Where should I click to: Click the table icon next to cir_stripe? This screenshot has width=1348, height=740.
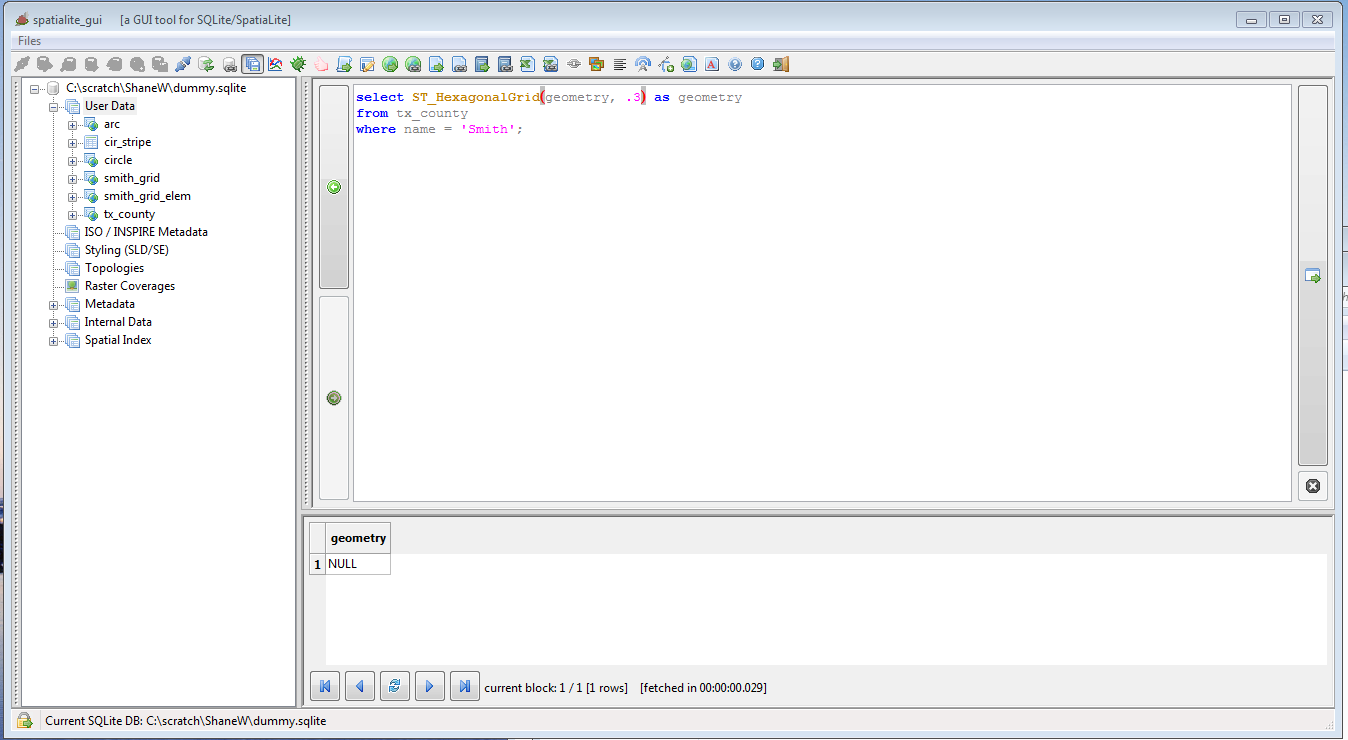pyautogui.click(x=92, y=142)
